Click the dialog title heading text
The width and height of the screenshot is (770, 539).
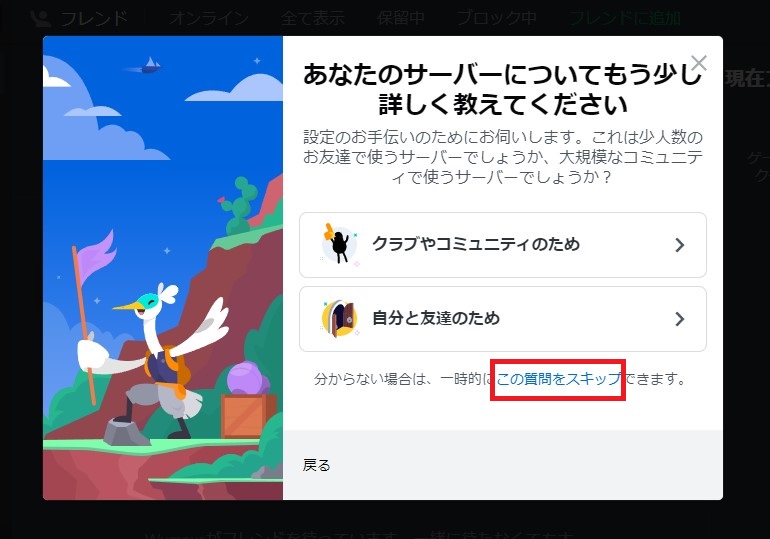click(x=502, y=89)
